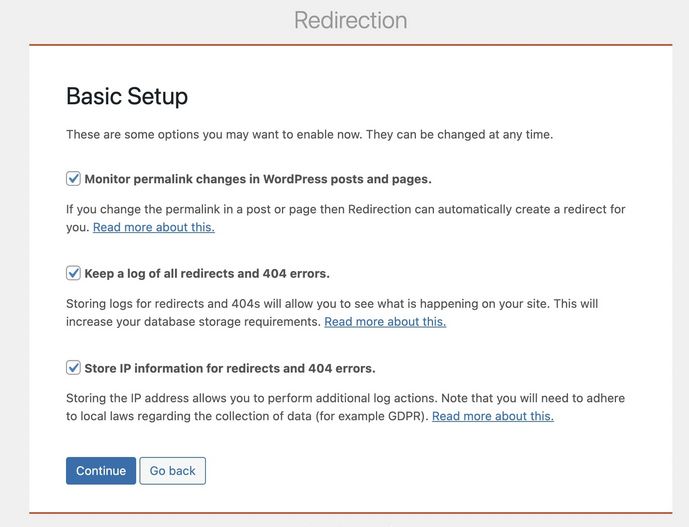
Task: Uncheck the Monitor permalink changes checkbox
Action: pyautogui.click(x=73, y=179)
